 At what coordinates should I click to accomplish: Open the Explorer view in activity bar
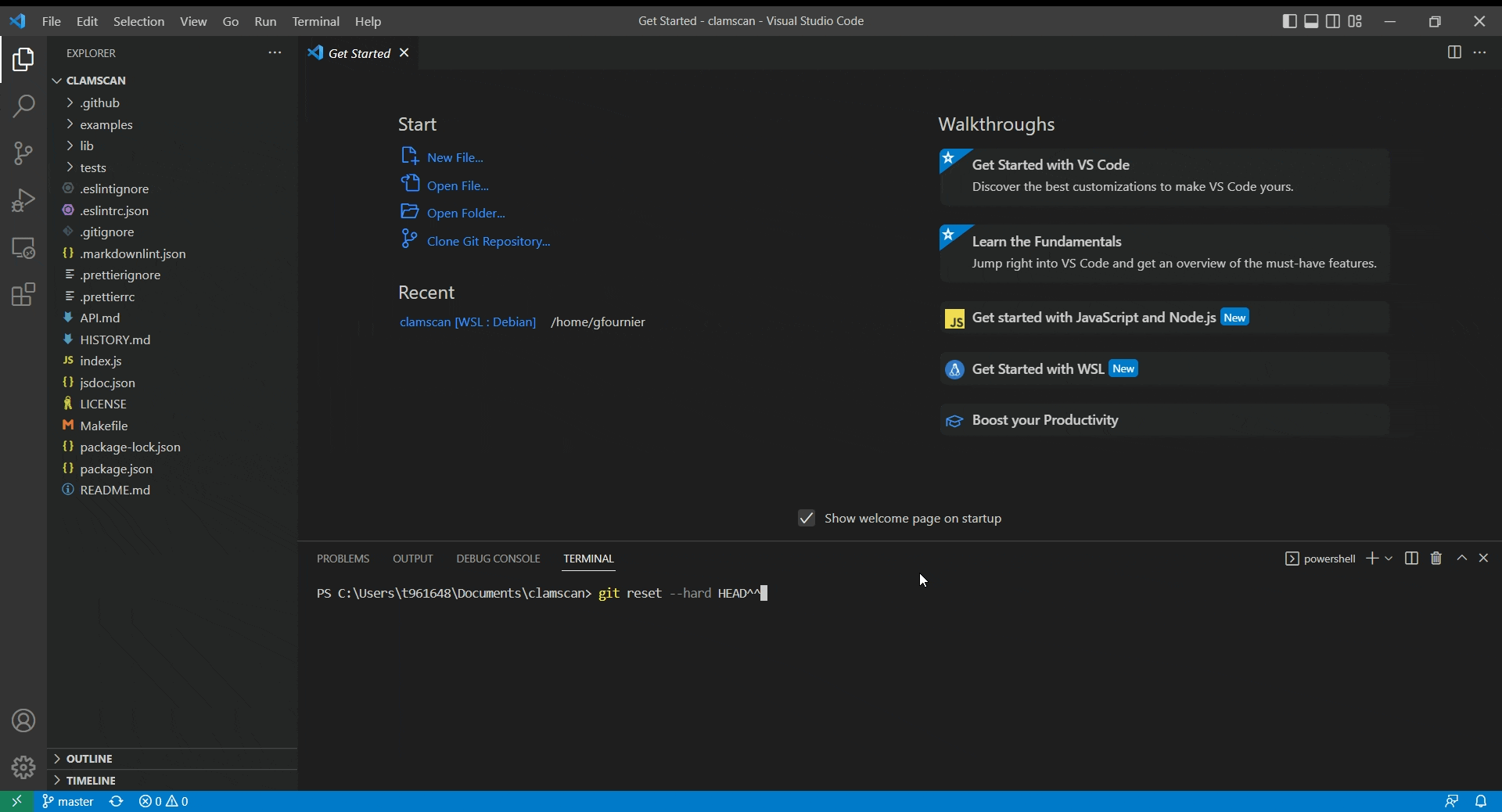coord(23,59)
